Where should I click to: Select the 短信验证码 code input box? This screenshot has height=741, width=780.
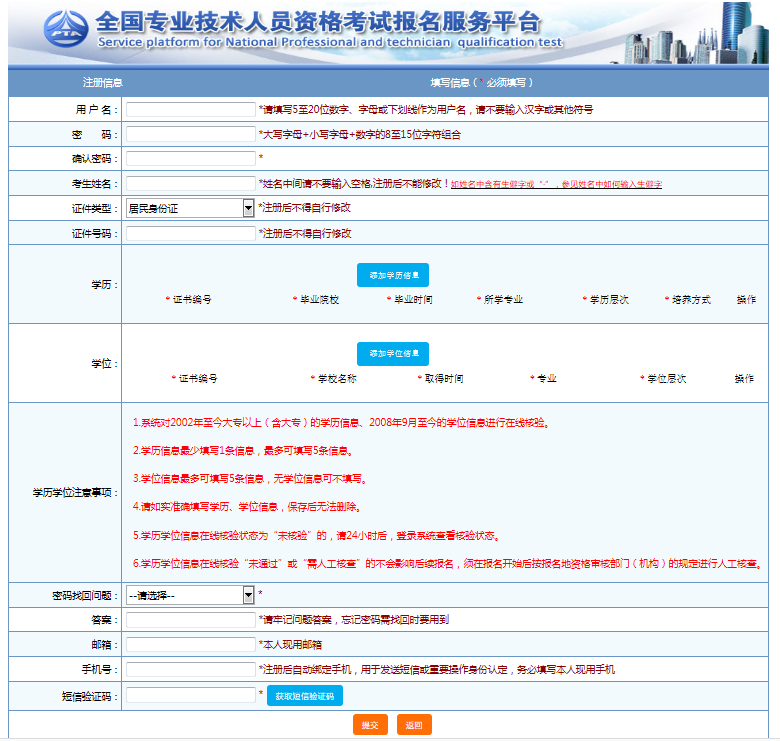[190, 695]
